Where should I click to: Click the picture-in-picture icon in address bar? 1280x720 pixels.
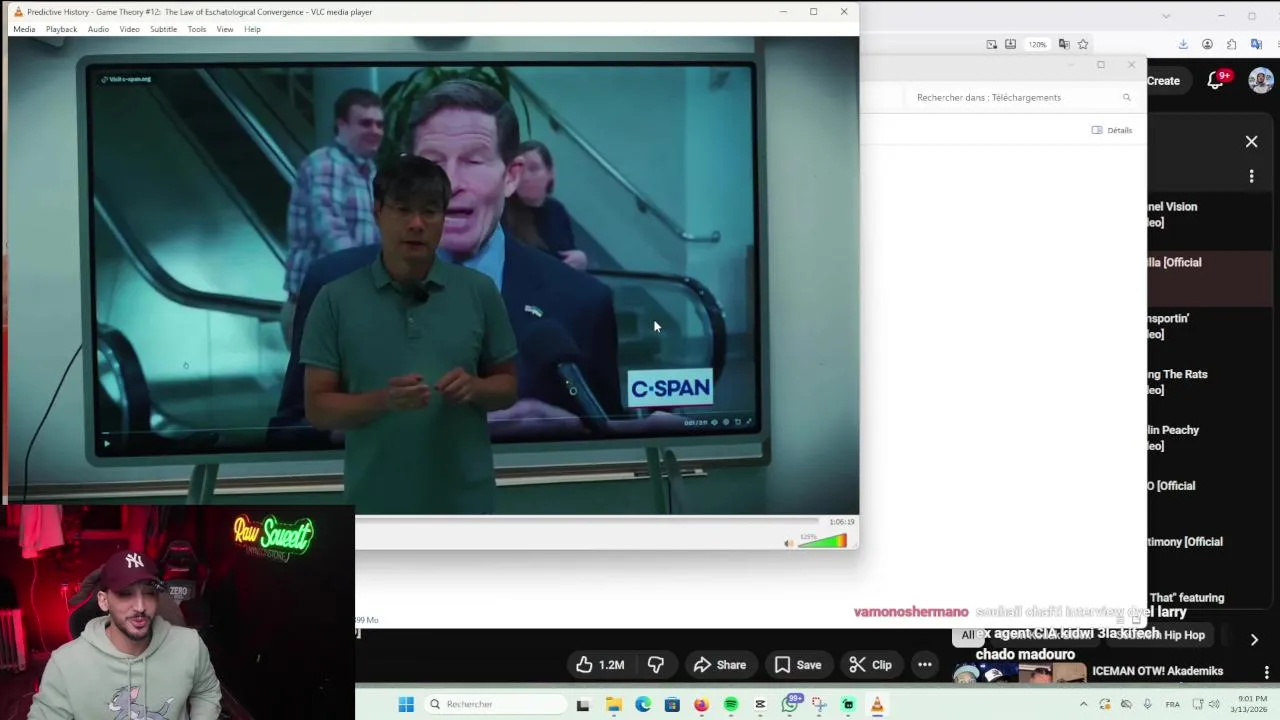(x=992, y=44)
